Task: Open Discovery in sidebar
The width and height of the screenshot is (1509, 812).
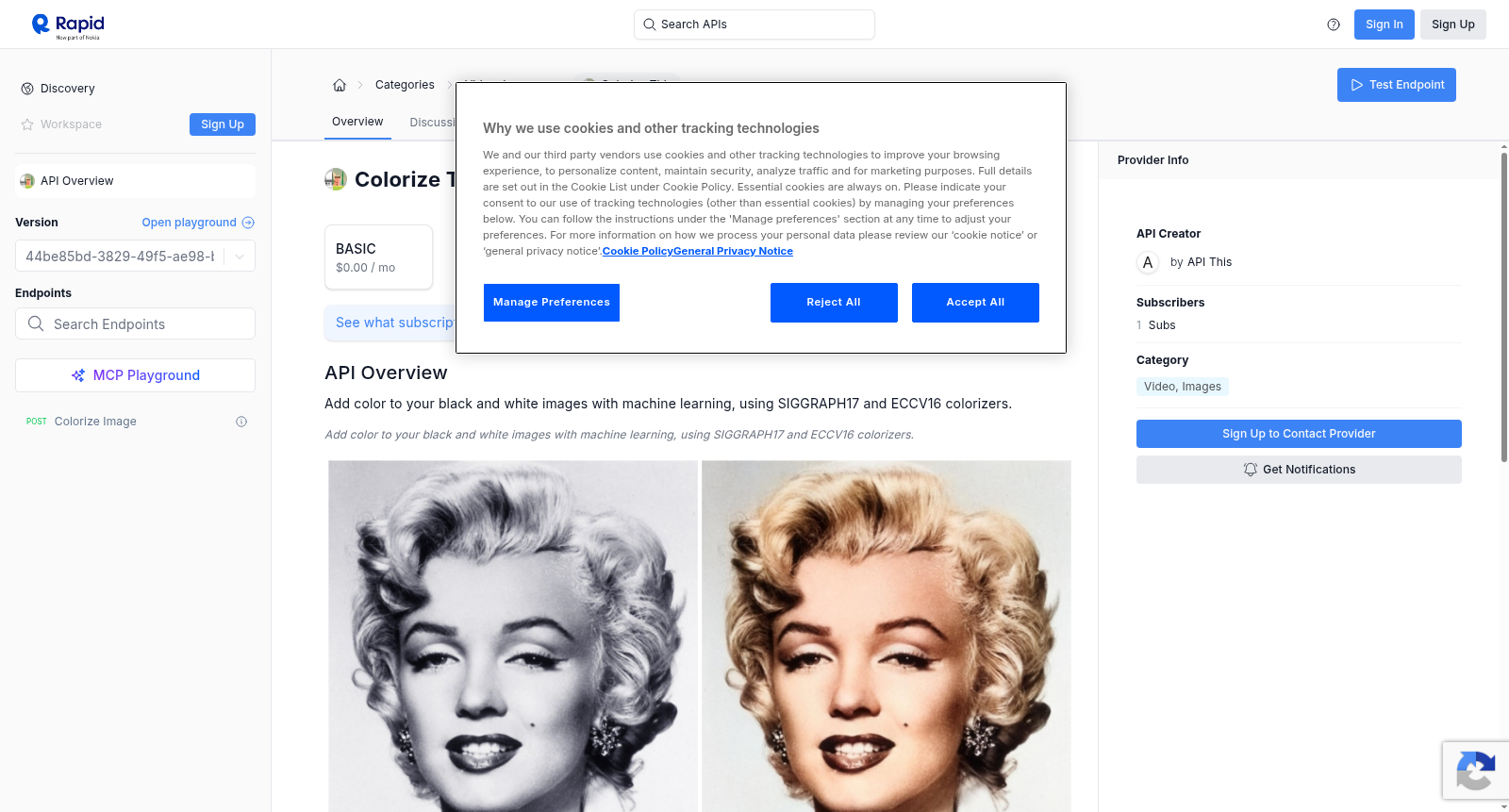Action: [68, 89]
